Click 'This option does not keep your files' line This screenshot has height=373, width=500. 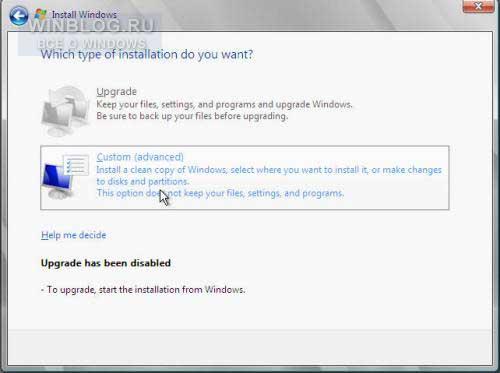pyautogui.click(x=220, y=193)
